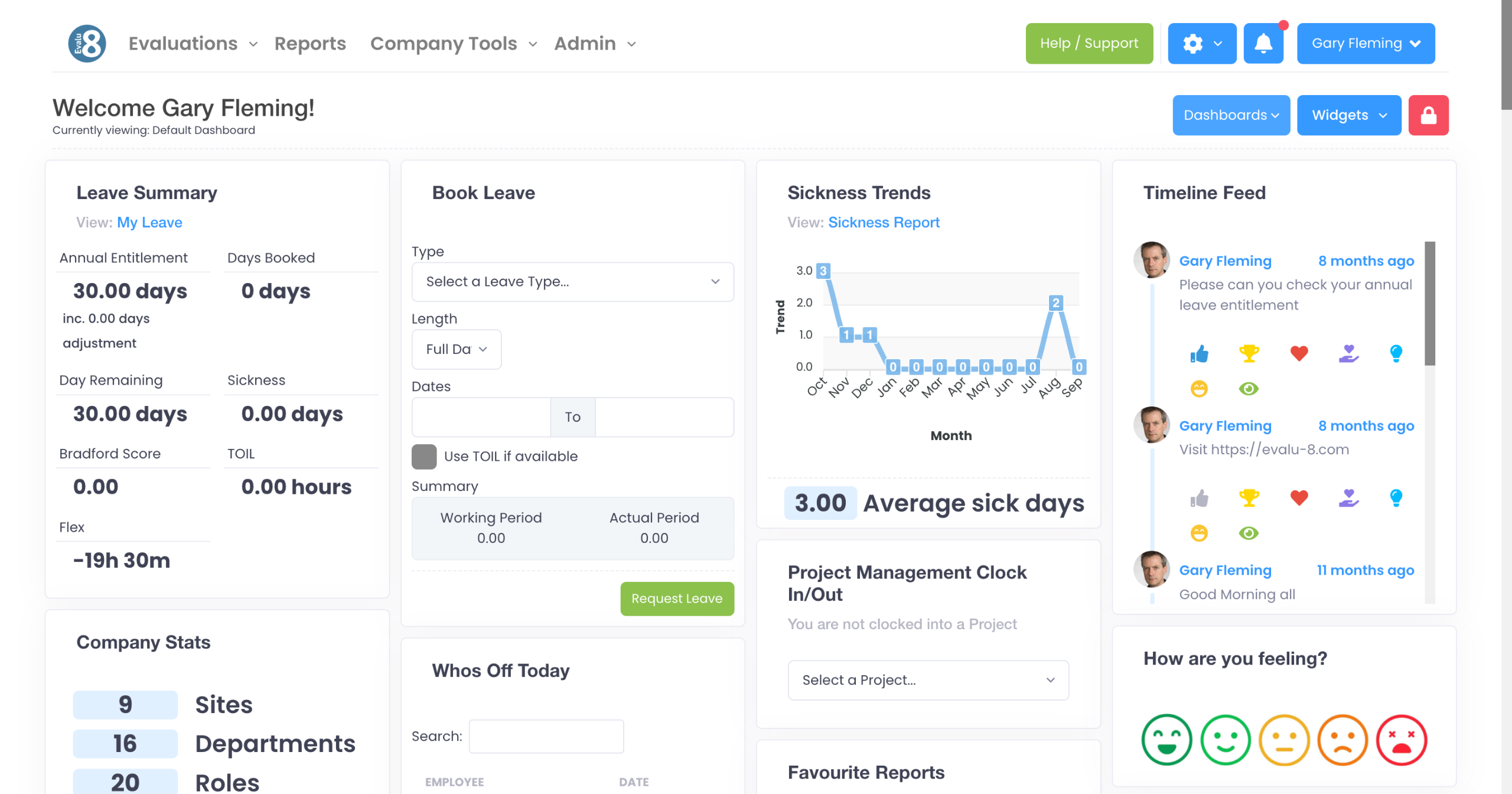This screenshot has height=794, width=1512.
Task: Click the trophy reaction on first post
Action: (1249, 353)
